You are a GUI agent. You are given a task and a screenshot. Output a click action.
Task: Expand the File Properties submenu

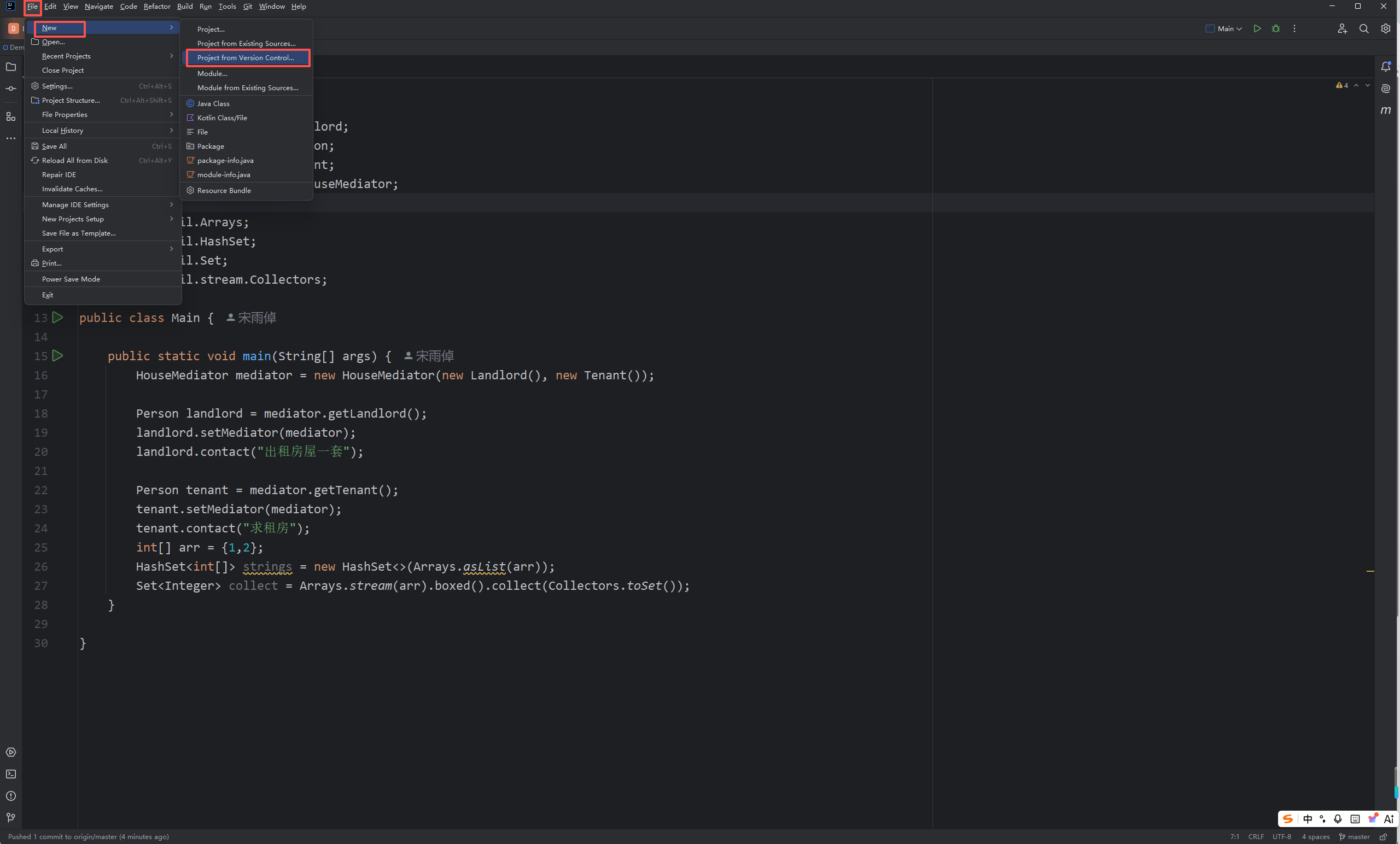[x=103, y=114]
